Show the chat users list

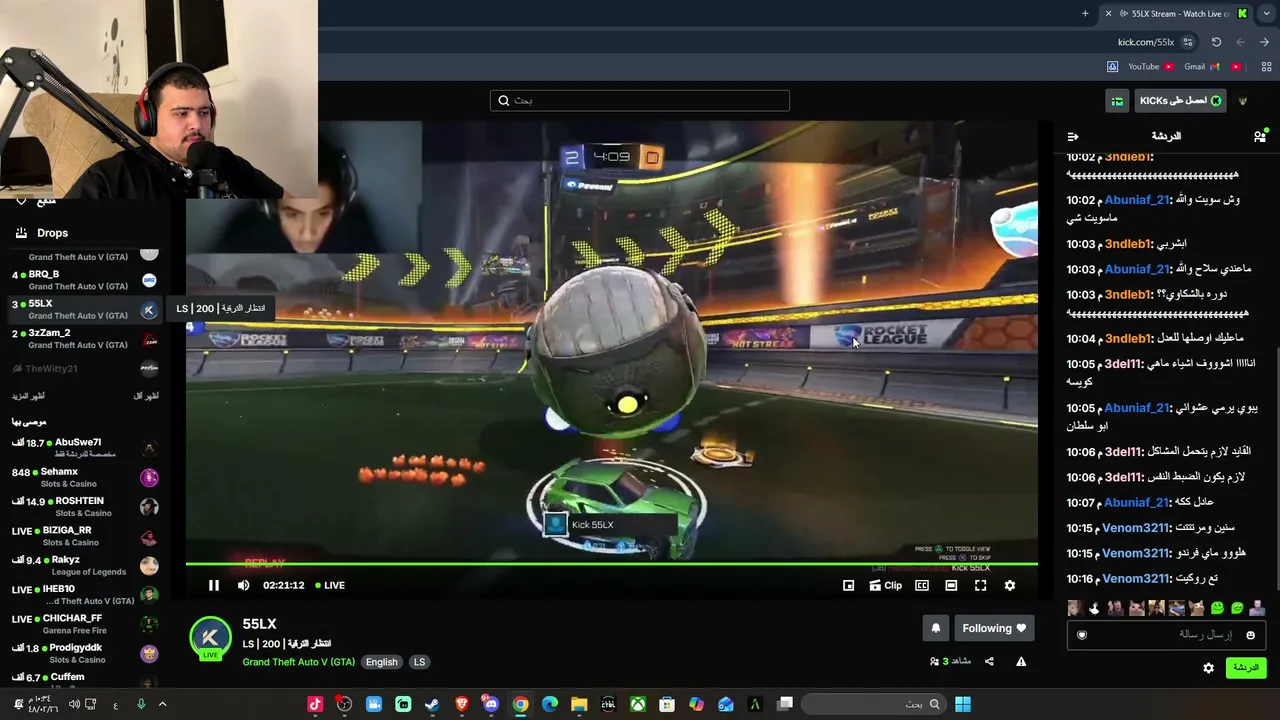(1260, 135)
